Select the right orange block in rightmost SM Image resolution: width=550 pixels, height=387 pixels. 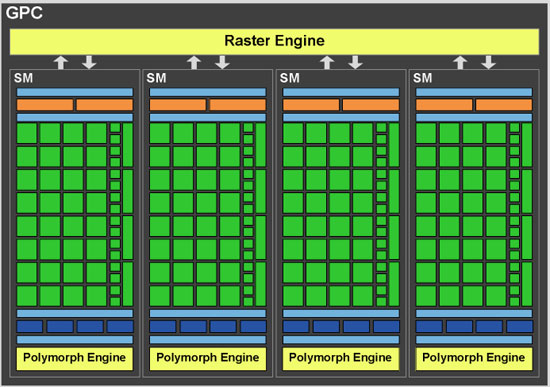[504, 105]
